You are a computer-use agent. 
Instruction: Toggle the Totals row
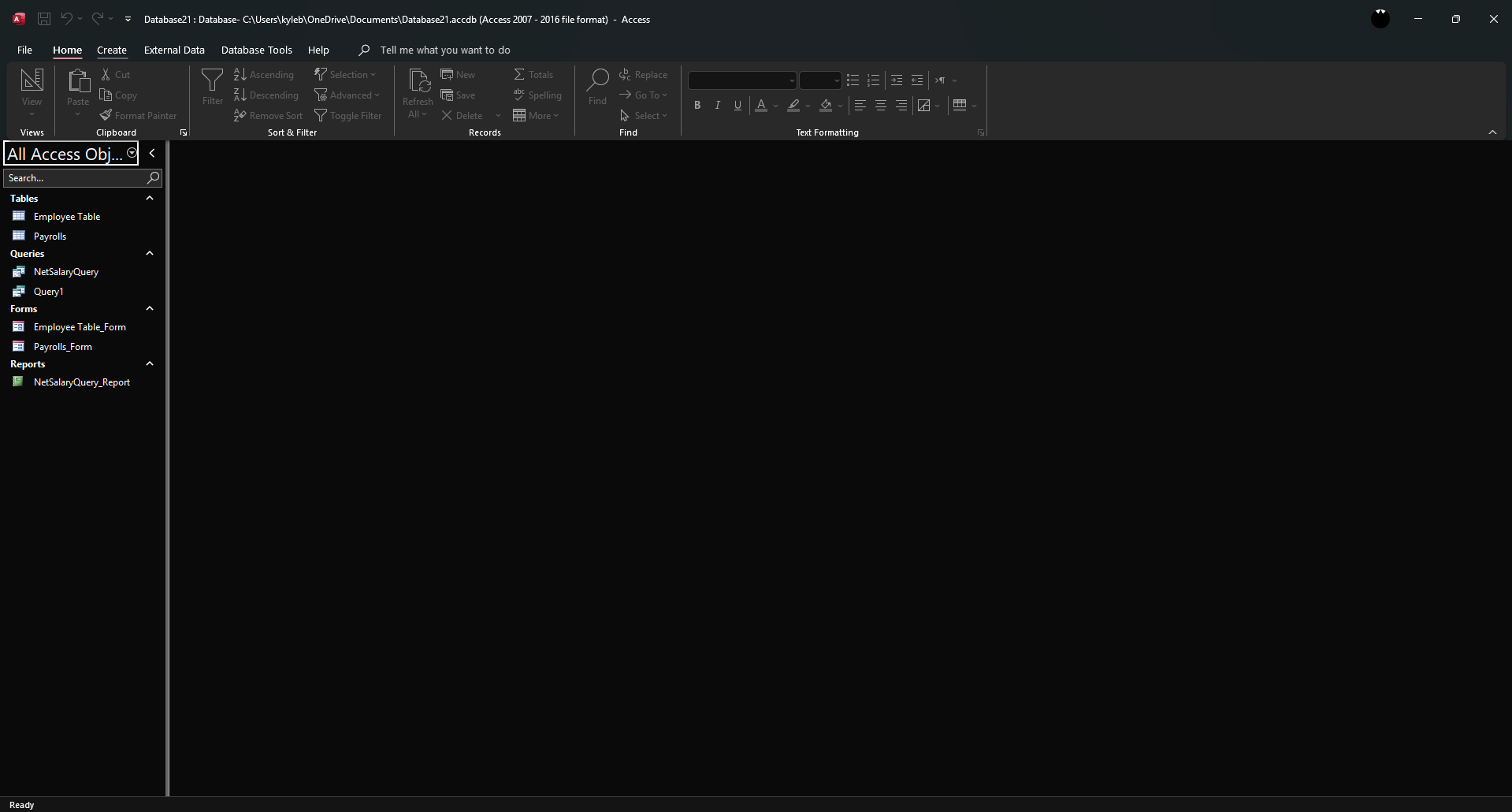533,74
